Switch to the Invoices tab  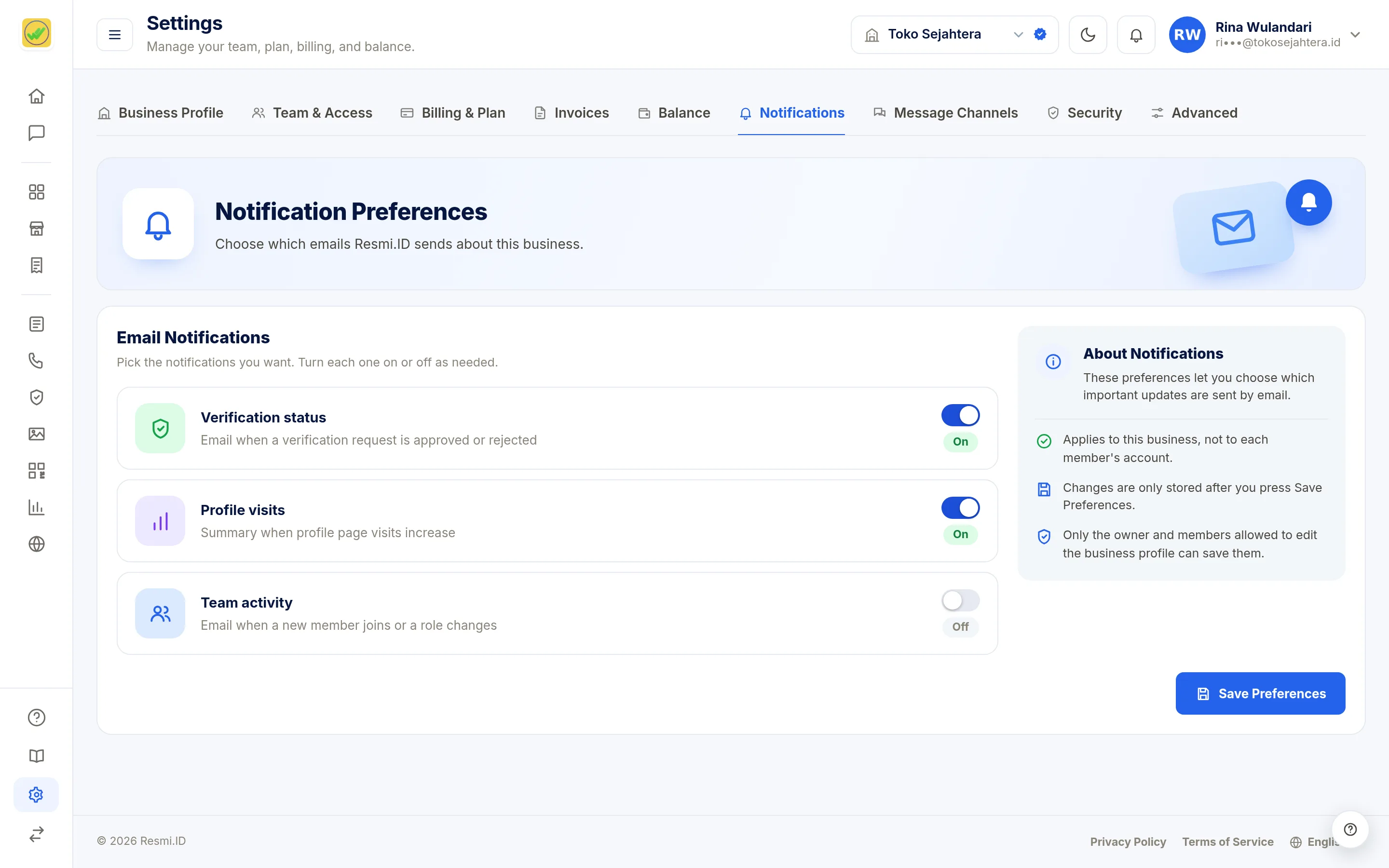click(x=572, y=113)
